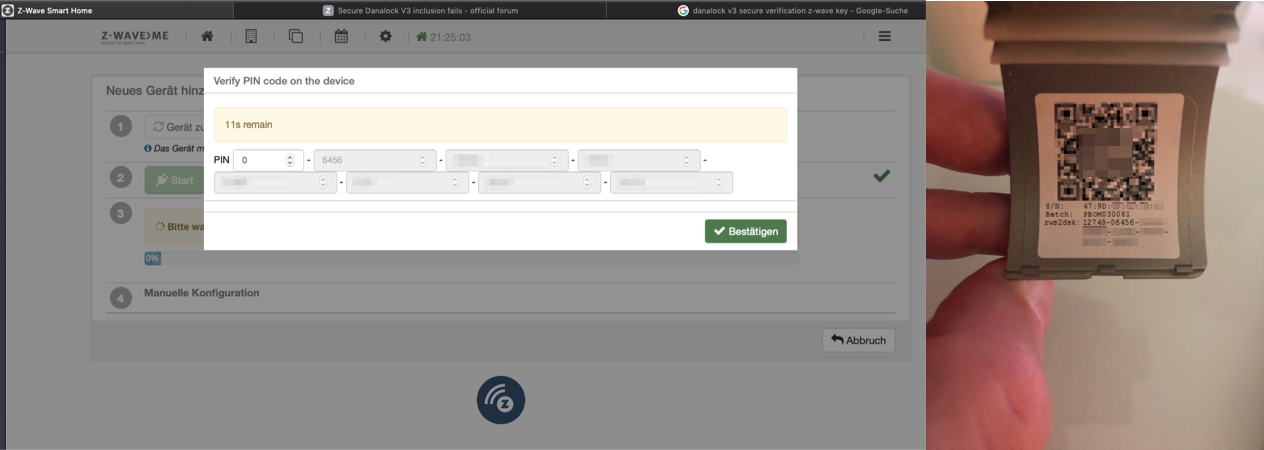
Task: Click the stepper arrows in first PIN field
Action: click(x=290, y=160)
